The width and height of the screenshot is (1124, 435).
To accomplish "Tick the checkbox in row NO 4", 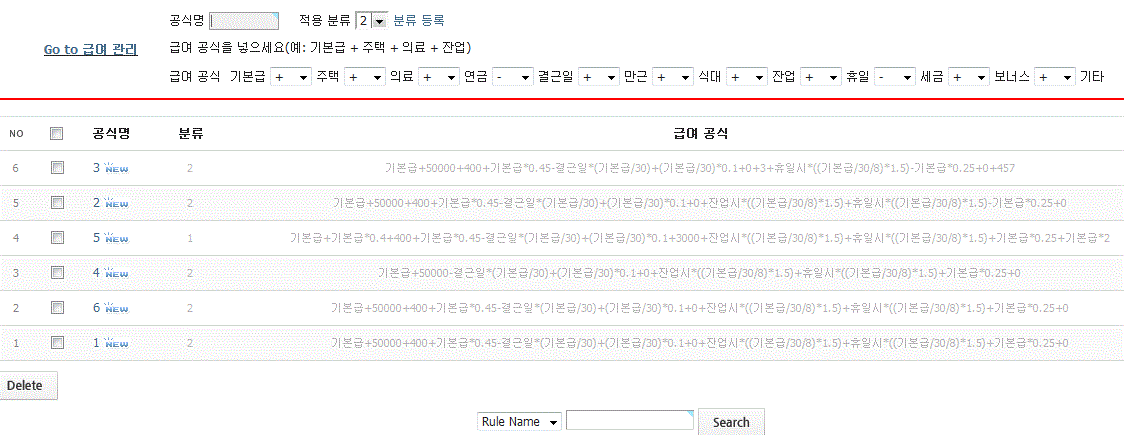I will click(x=57, y=238).
